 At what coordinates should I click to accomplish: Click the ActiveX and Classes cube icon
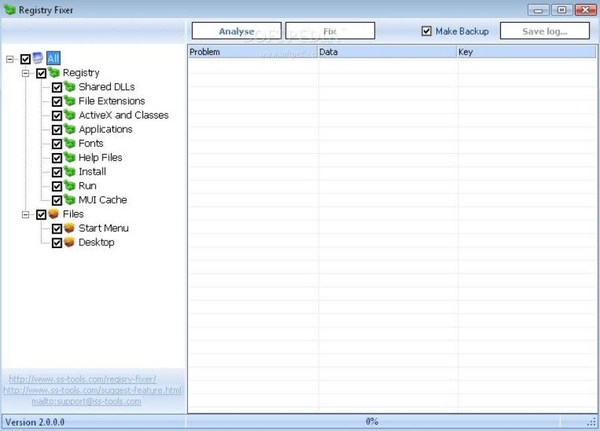[70, 115]
